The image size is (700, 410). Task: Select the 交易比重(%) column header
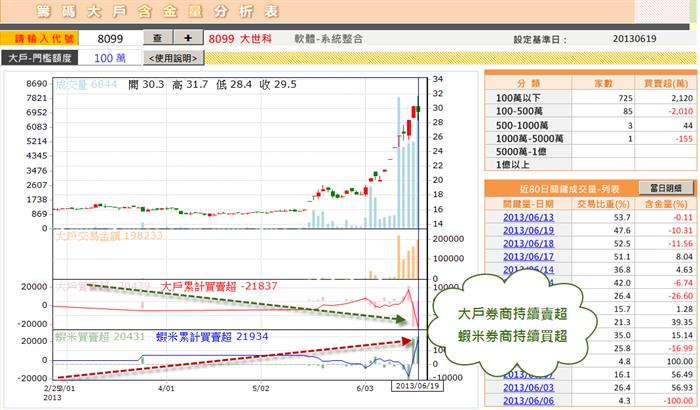point(603,204)
